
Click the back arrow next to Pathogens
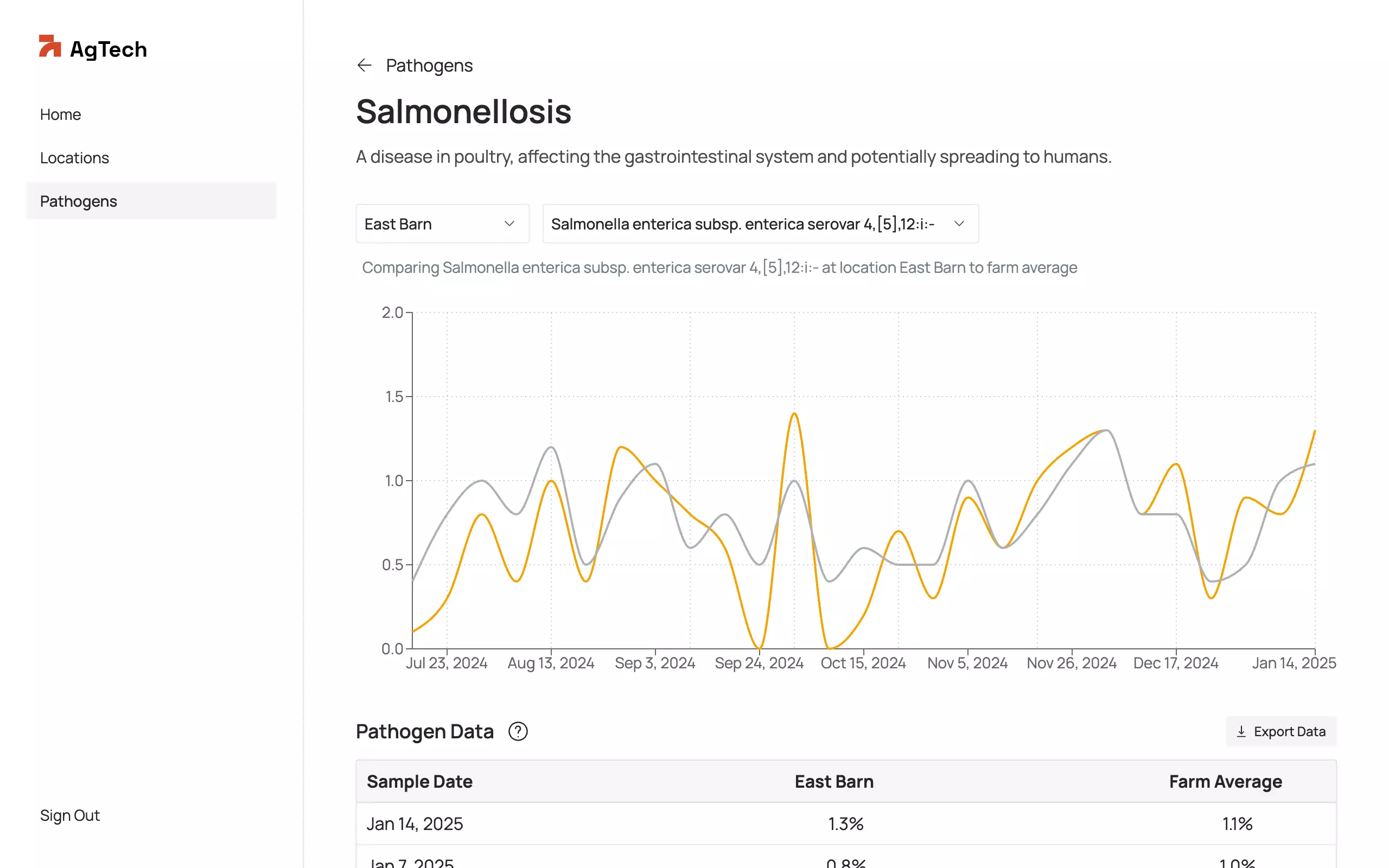(365, 66)
